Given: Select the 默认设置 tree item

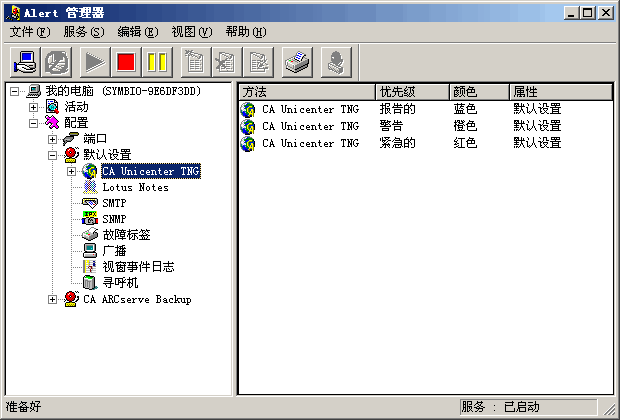Looking at the screenshot, I should click(107, 155).
